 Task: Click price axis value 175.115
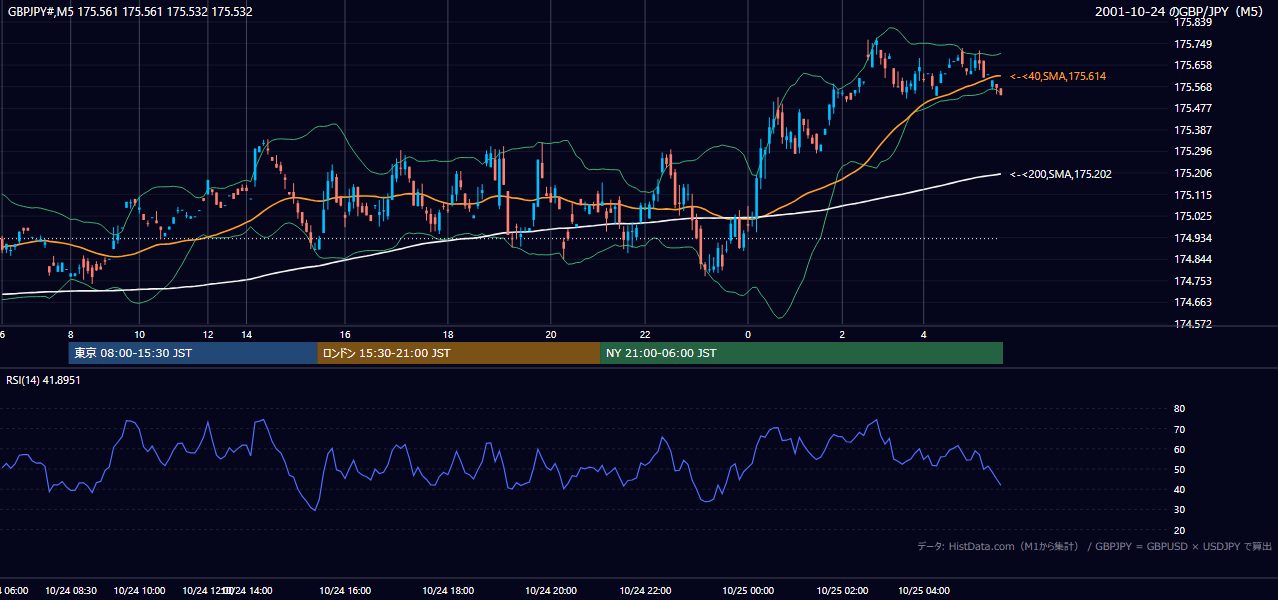(x=1193, y=195)
